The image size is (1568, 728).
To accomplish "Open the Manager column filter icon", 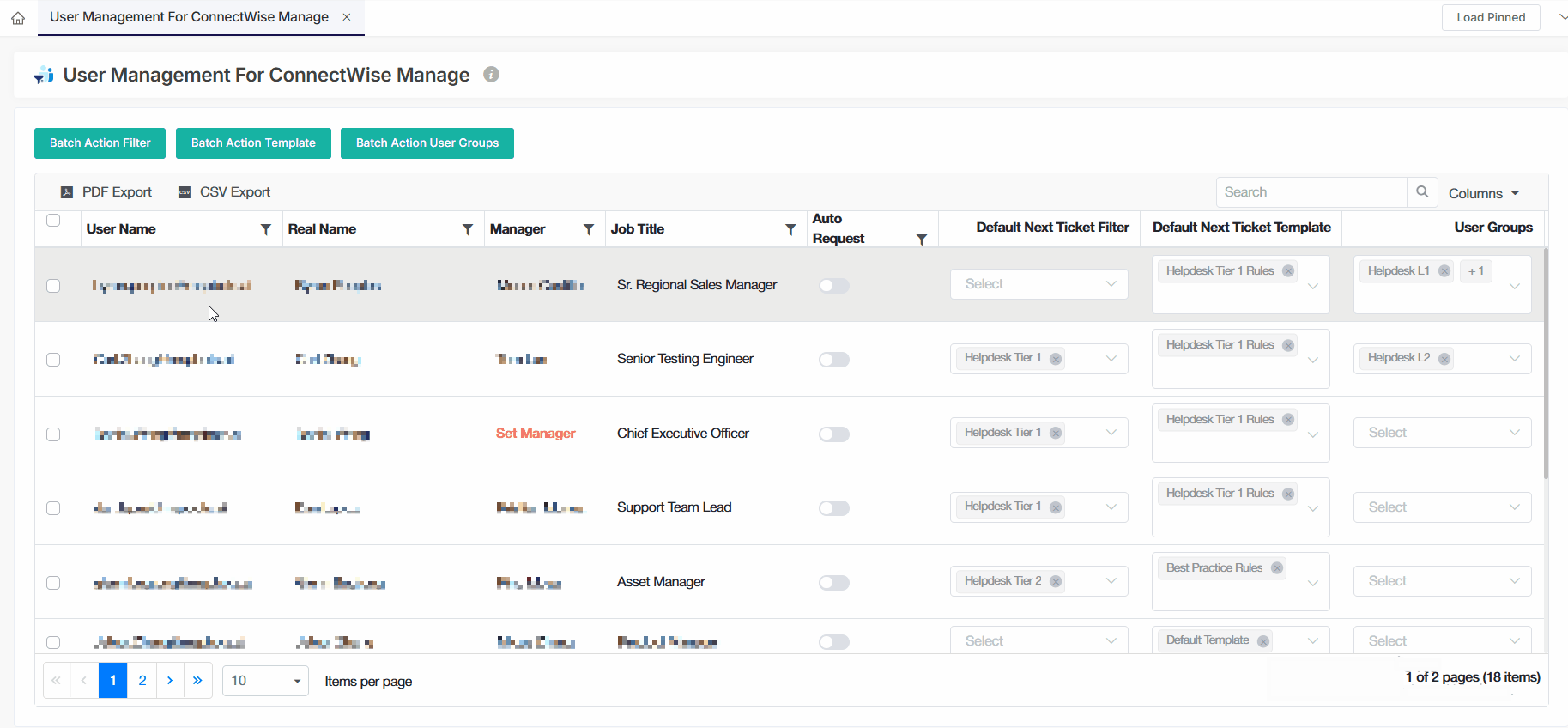I will [589, 229].
